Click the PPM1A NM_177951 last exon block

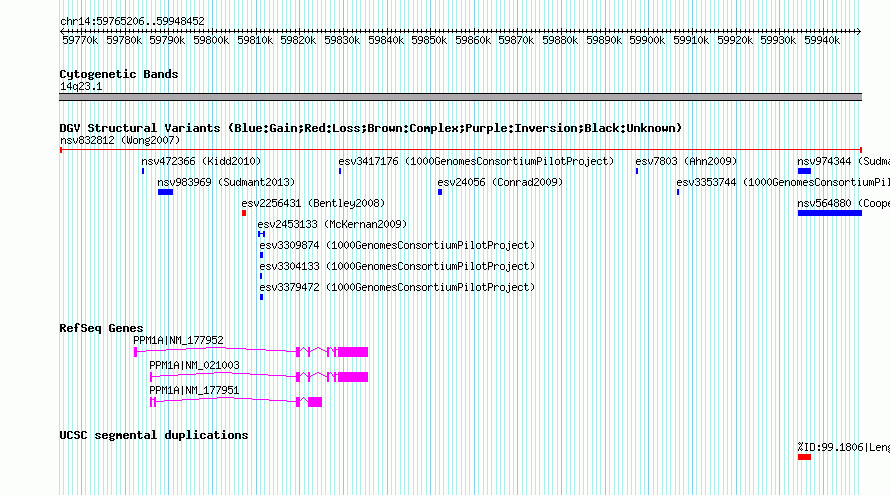coord(315,402)
